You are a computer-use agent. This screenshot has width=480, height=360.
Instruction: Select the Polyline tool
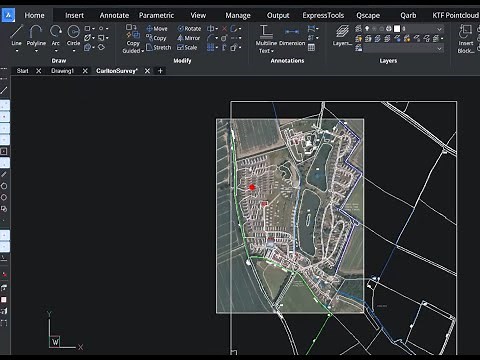pyautogui.click(x=36, y=35)
